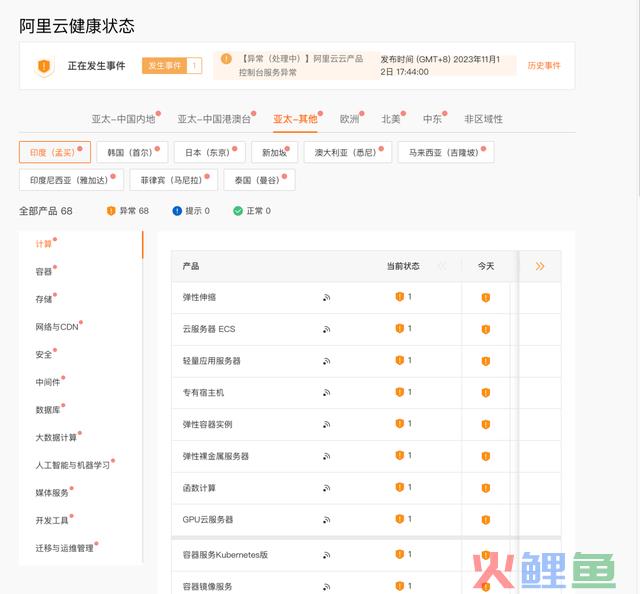Screen dimensions: 640x594
Task: Click the RSS subscribe icon for GPU云服务器
Action: [x=326, y=520]
